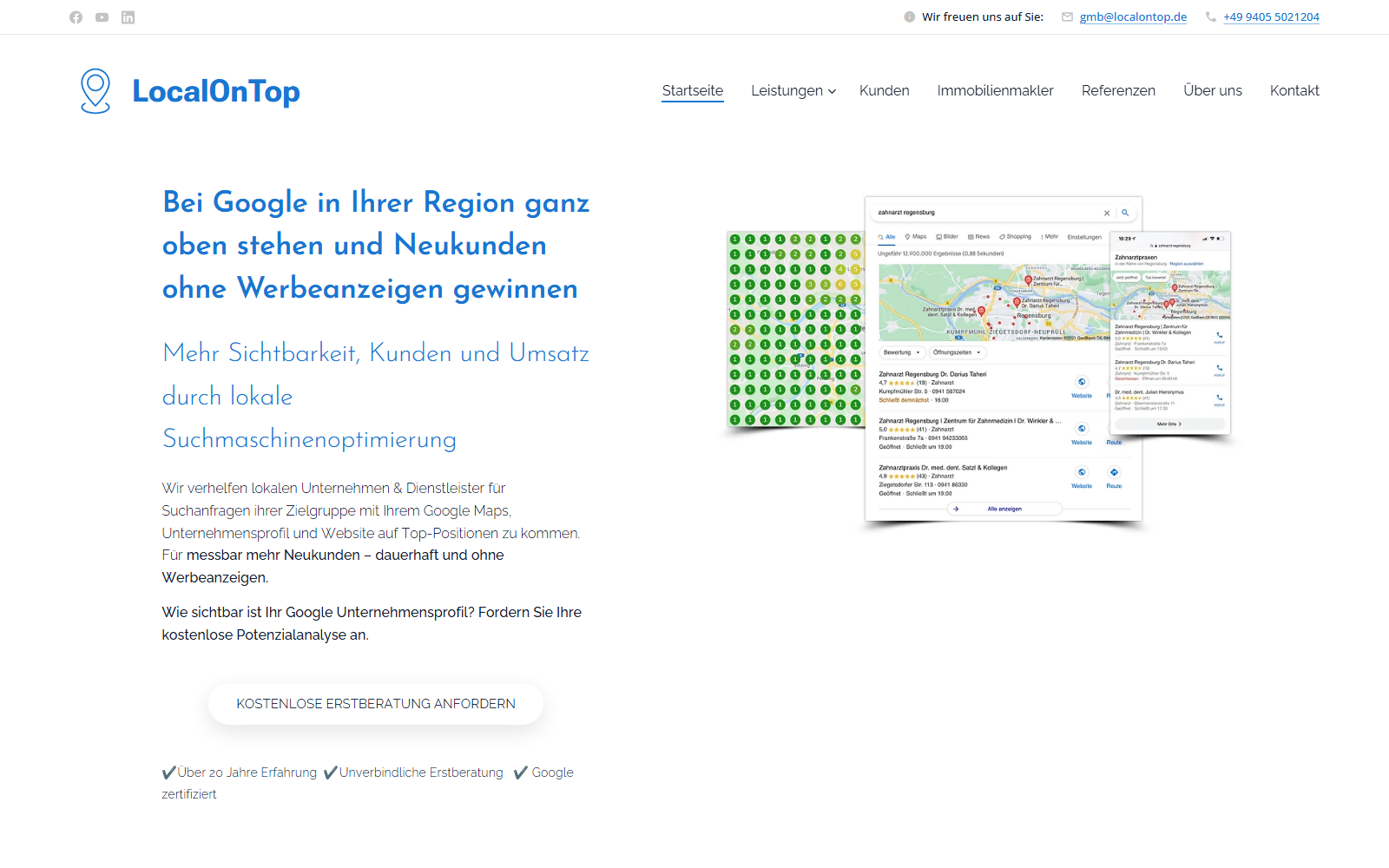Open the YouTube social icon
This screenshot has width=1389, height=868.
click(102, 17)
